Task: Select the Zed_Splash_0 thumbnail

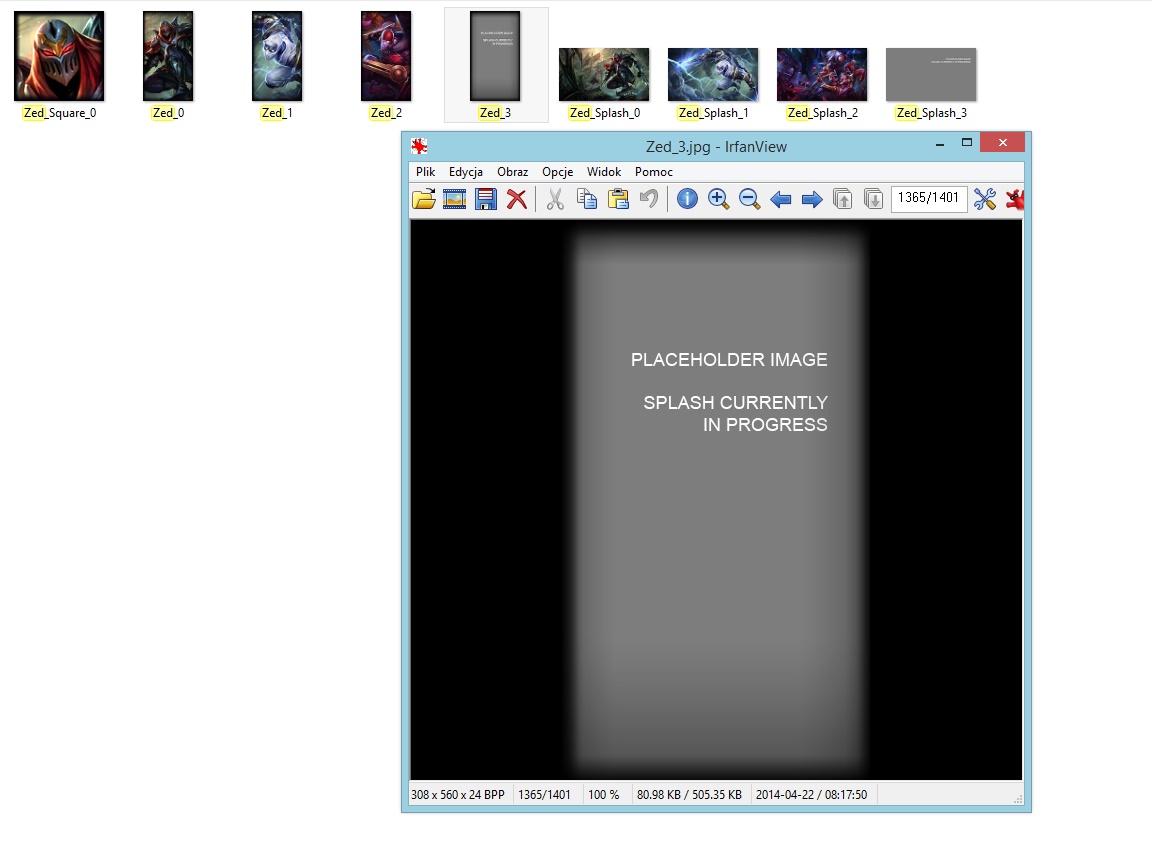Action: pyautogui.click(x=604, y=74)
